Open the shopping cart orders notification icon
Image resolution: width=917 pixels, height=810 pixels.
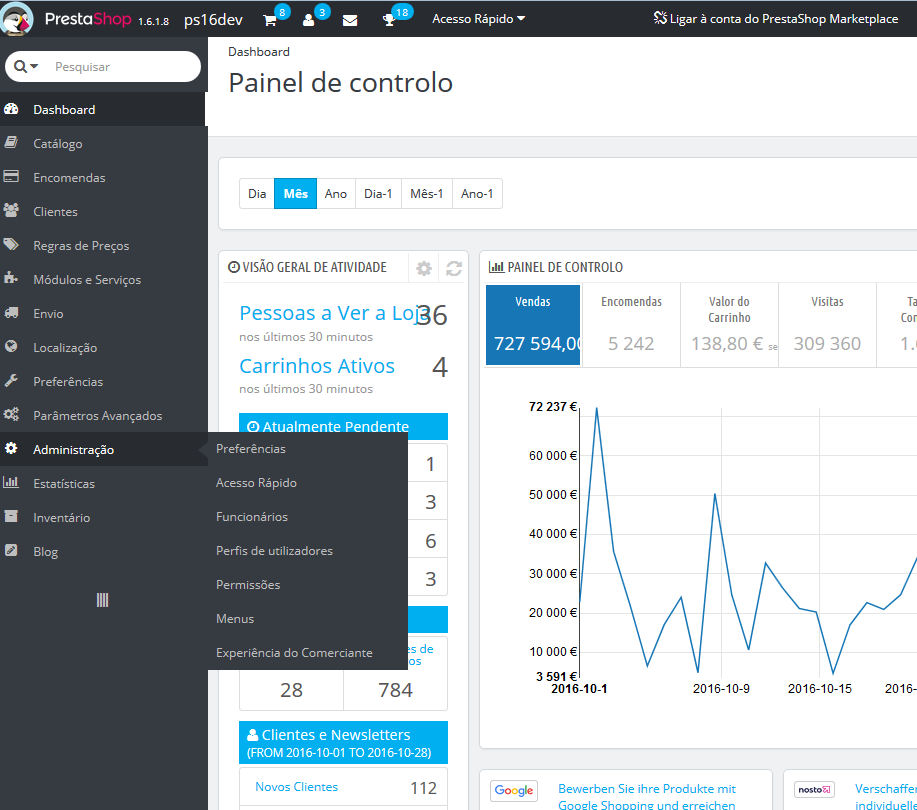[x=270, y=20]
